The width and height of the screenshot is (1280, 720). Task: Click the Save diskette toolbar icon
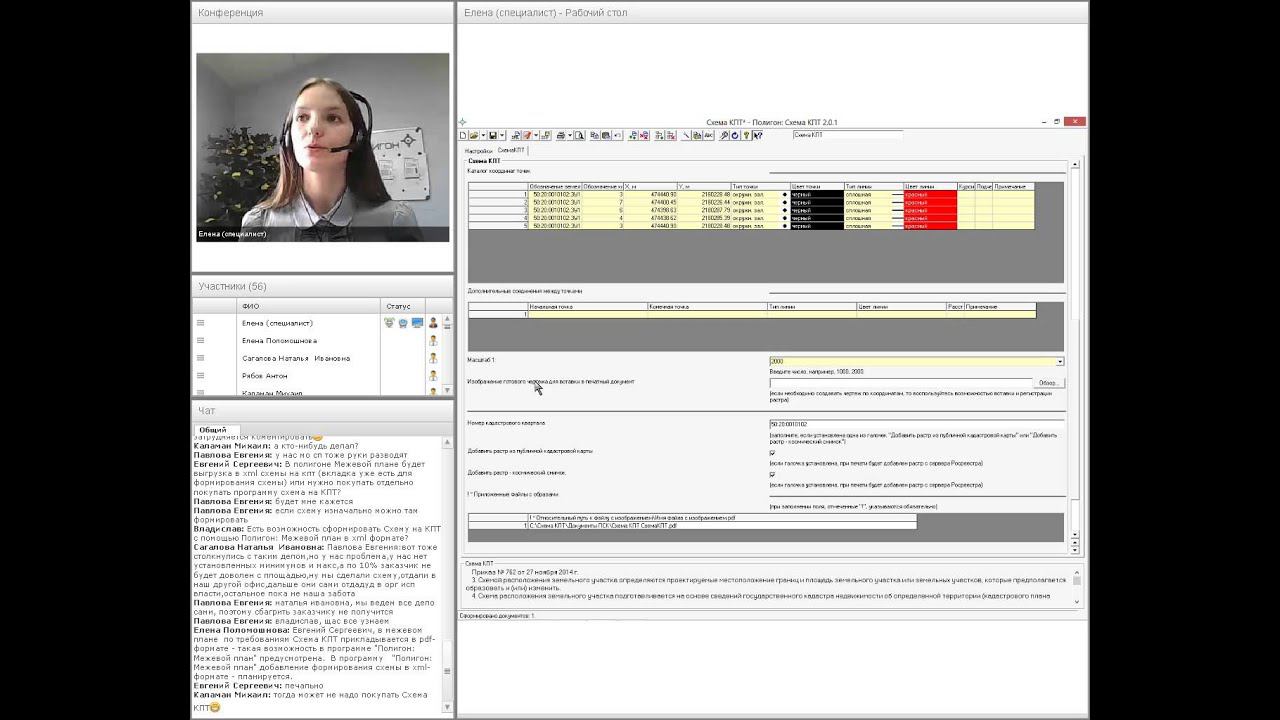493,135
